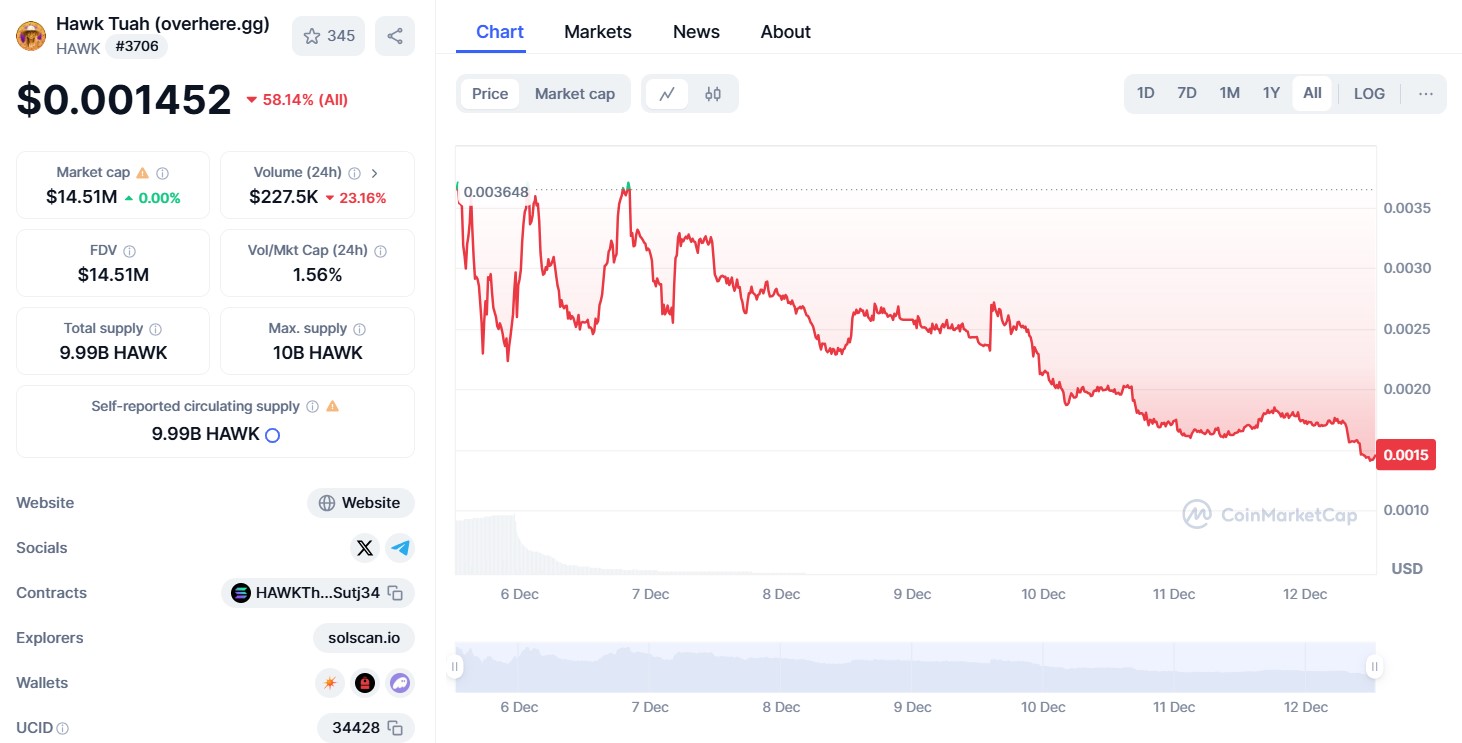Open the share options icon

395,36
